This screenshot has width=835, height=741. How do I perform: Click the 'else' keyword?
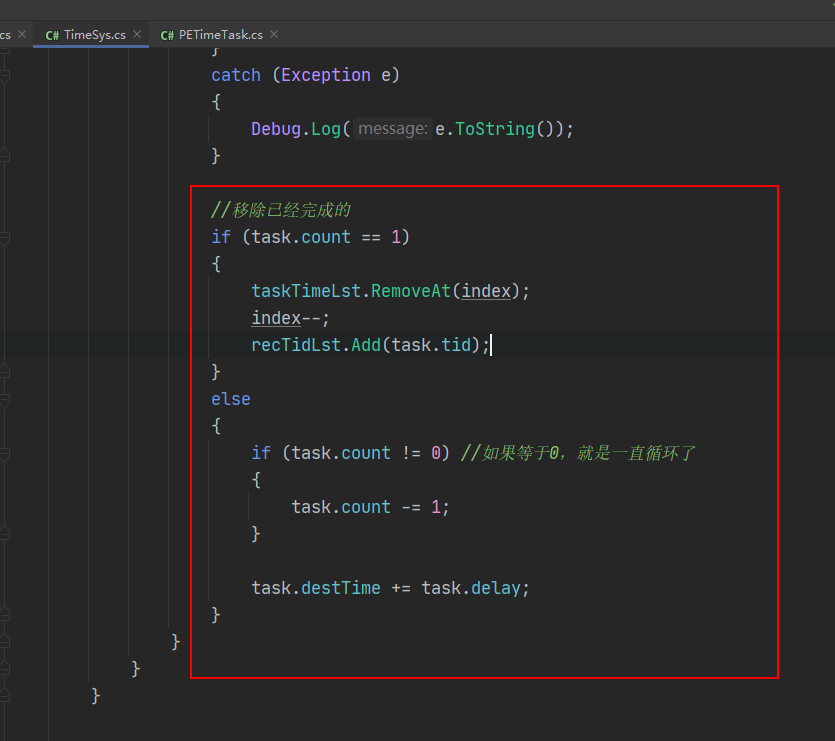tap(231, 399)
